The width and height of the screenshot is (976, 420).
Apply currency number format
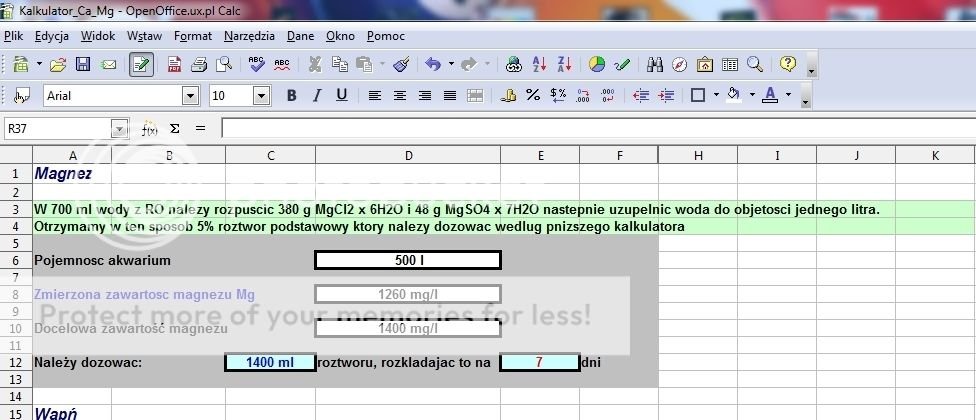[509, 95]
